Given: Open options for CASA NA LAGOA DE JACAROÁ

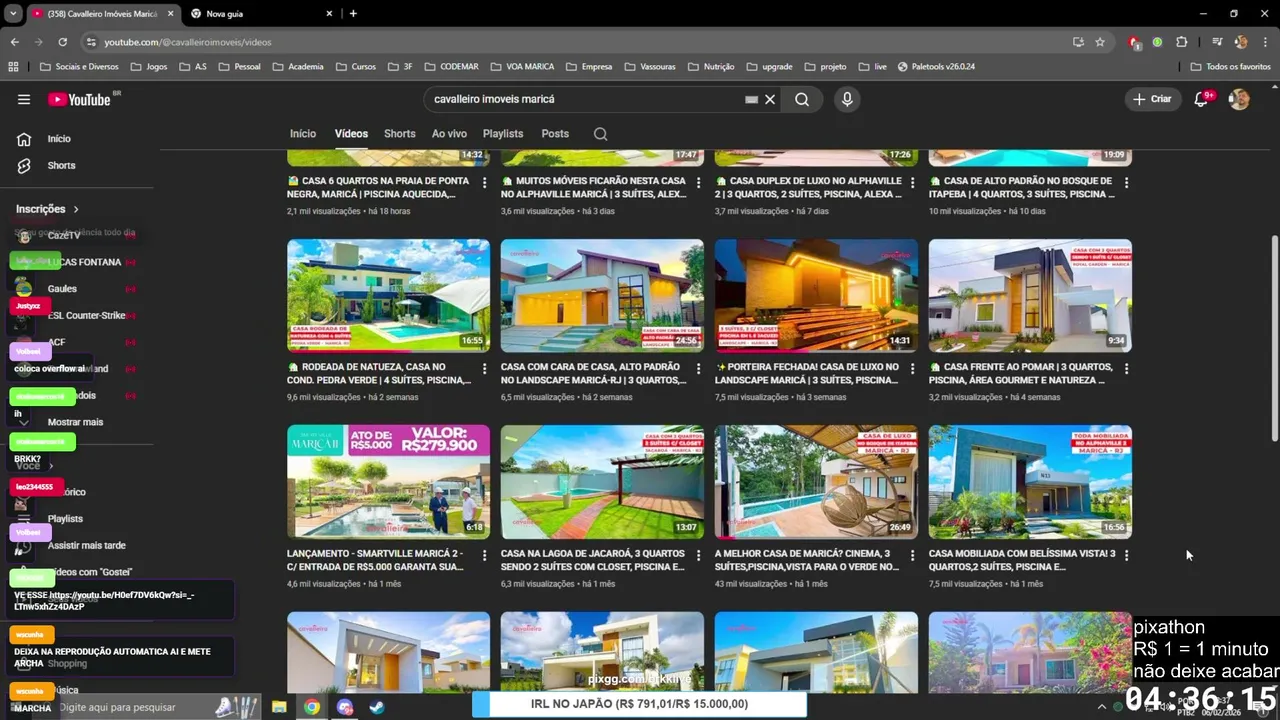Looking at the screenshot, I should [699, 555].
